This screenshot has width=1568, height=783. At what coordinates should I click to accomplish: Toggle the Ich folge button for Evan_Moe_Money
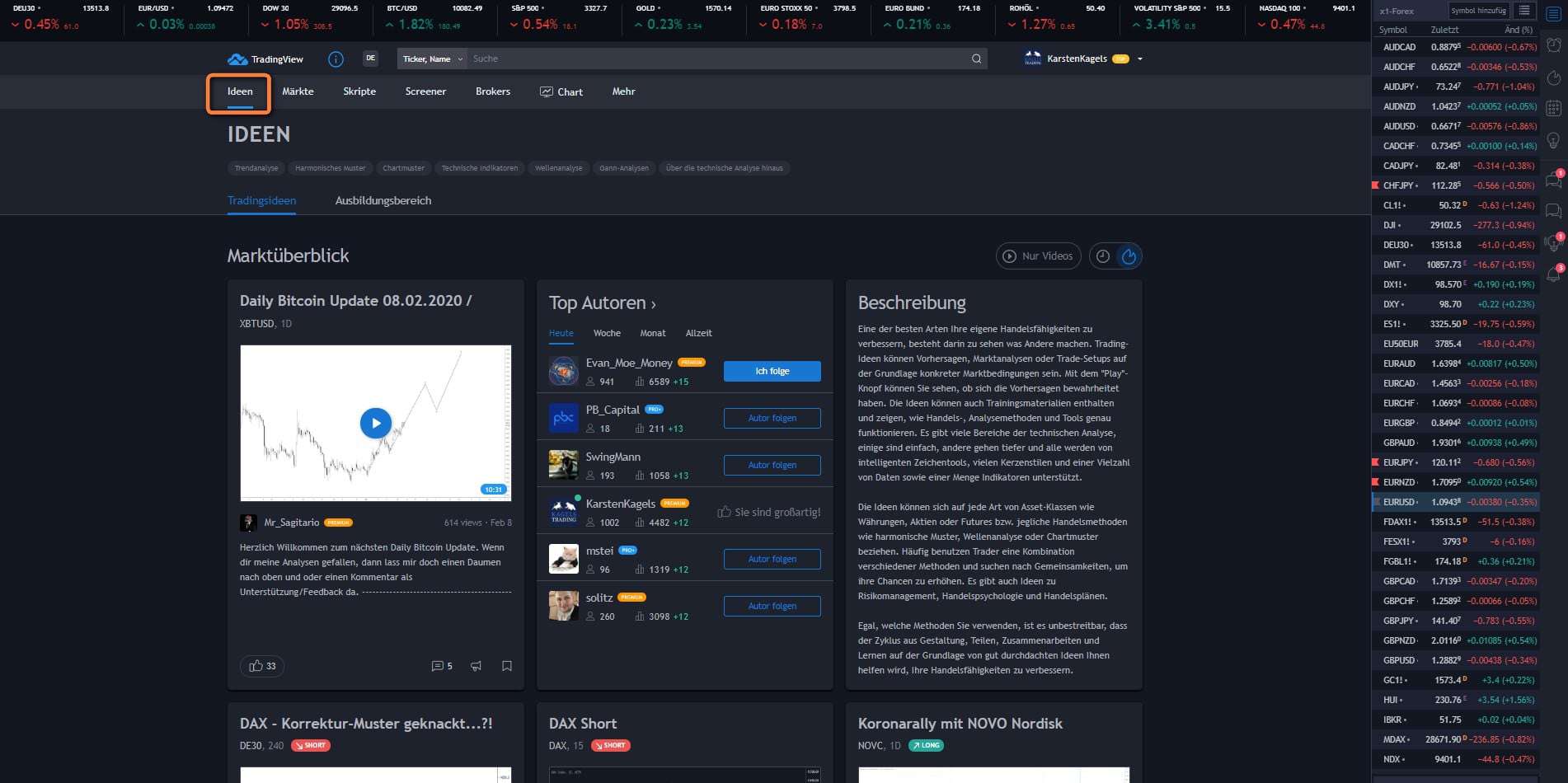tap(772, 371)
